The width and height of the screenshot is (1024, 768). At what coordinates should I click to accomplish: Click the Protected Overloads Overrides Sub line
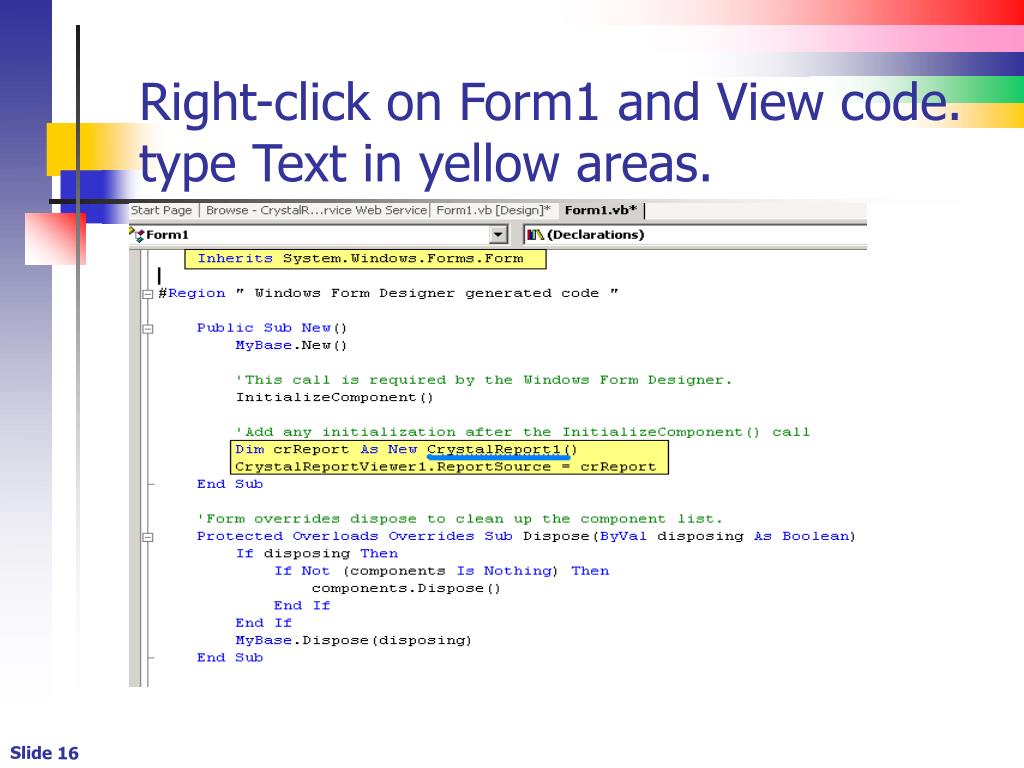[x=526, y=536]
